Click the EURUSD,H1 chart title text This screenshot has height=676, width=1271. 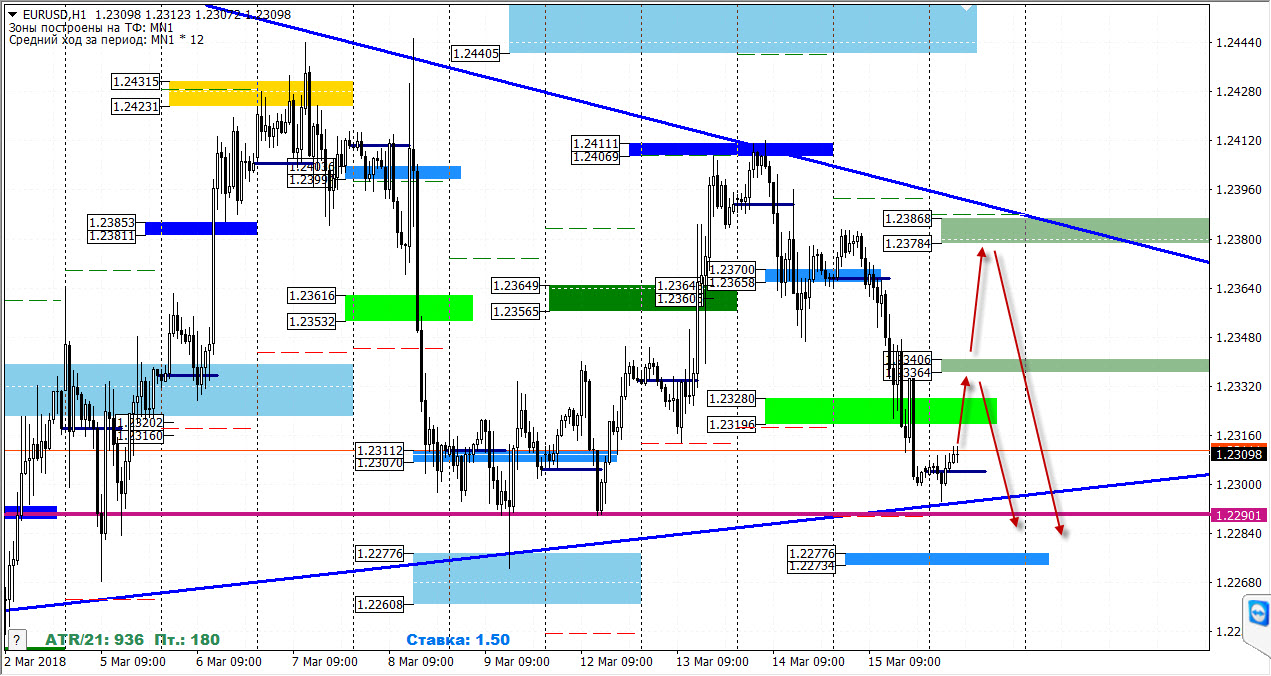coord(53,14)
